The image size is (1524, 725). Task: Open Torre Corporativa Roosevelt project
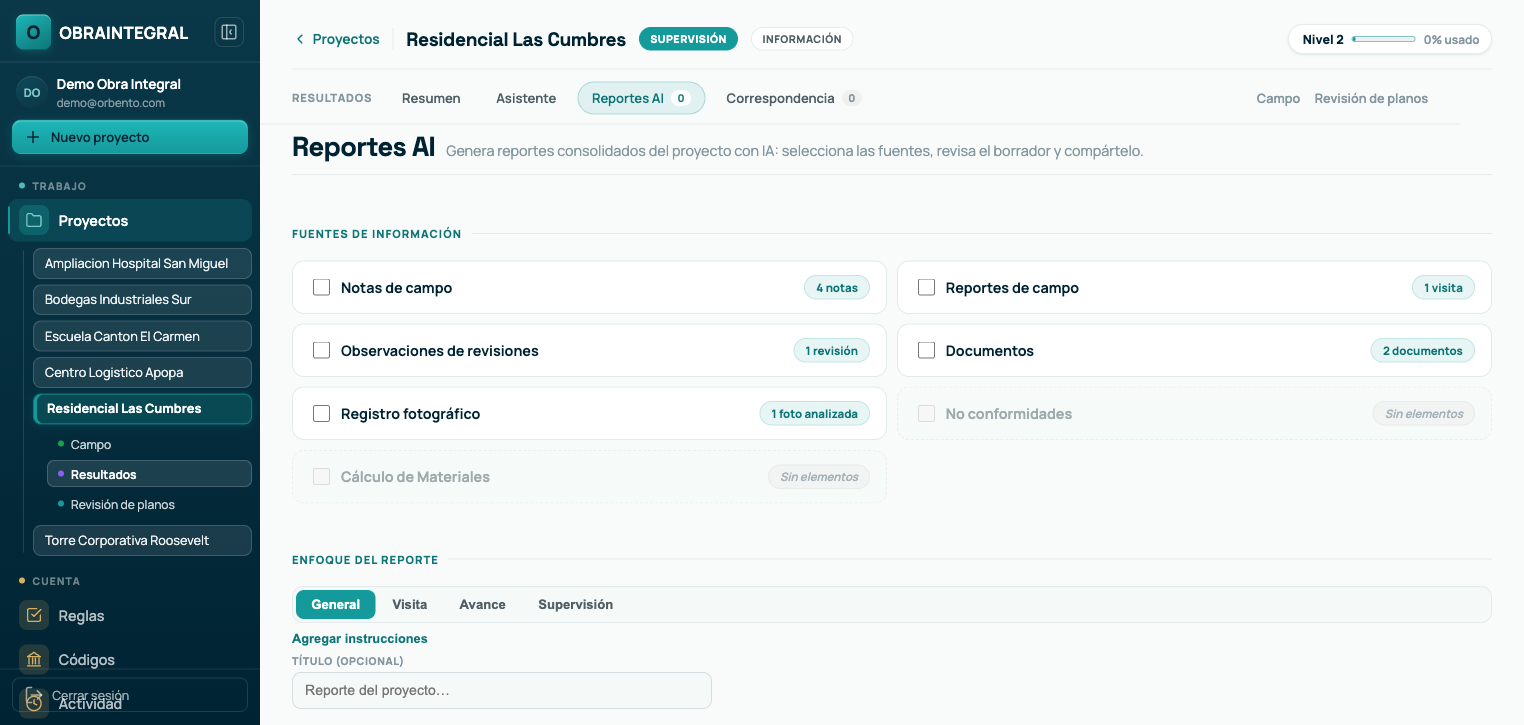tap(142, 540)
